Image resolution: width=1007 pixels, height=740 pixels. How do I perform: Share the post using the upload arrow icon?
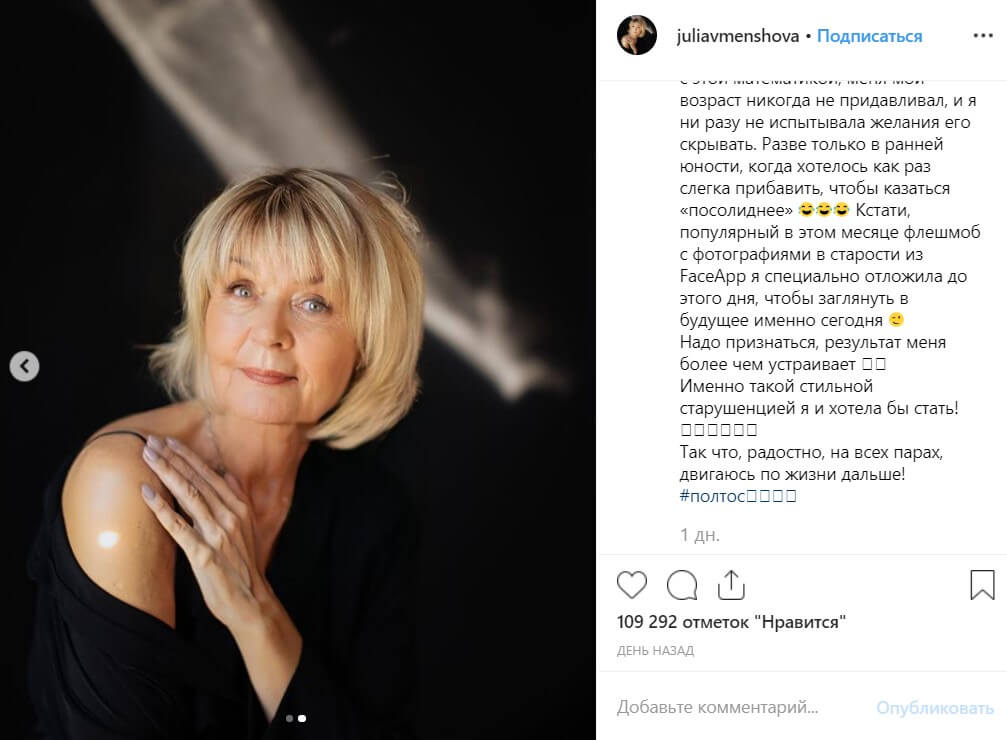tap(731, 585)
